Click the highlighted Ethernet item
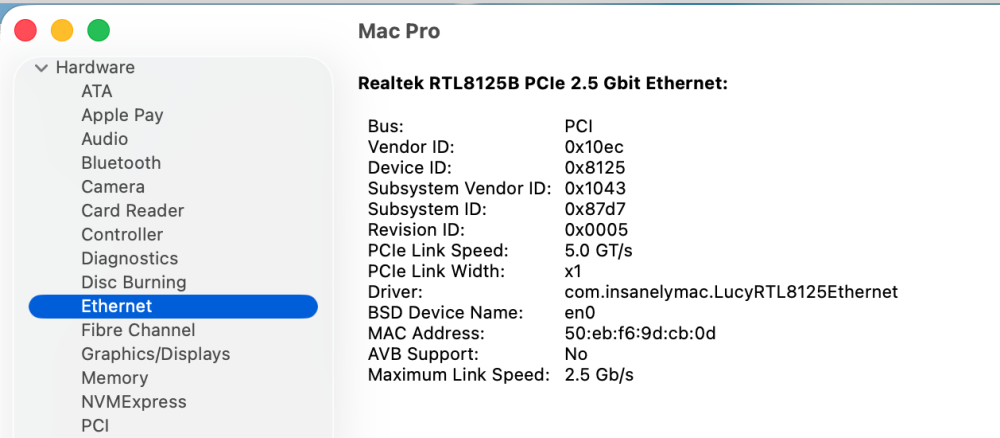This screenshot has height=438, width=1000. point(173,307)
